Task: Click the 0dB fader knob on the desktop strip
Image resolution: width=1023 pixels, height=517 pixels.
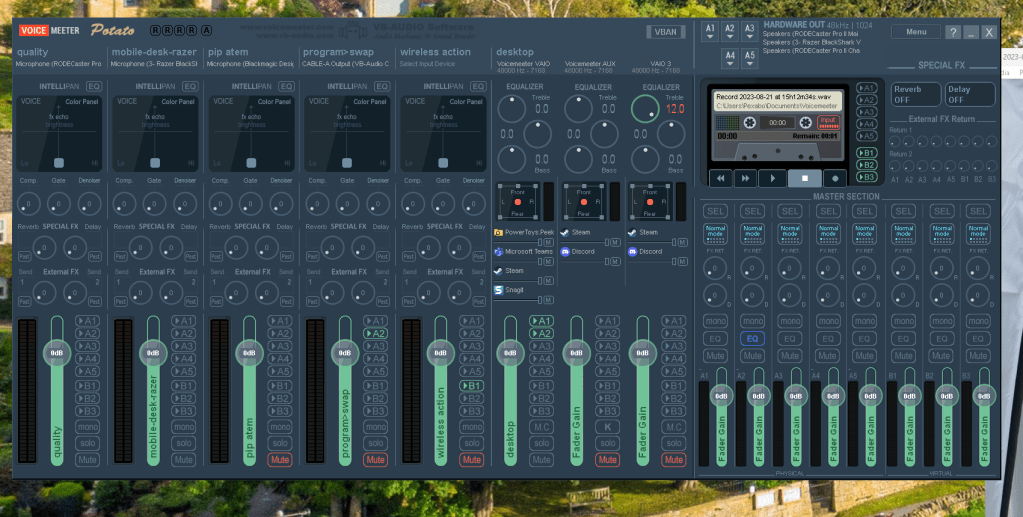Action: click(510, 353)
